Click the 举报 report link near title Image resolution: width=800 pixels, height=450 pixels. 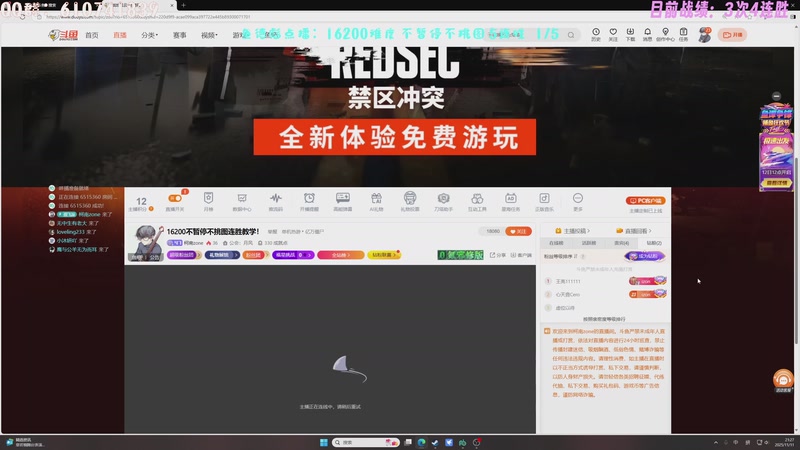(272, 232)
